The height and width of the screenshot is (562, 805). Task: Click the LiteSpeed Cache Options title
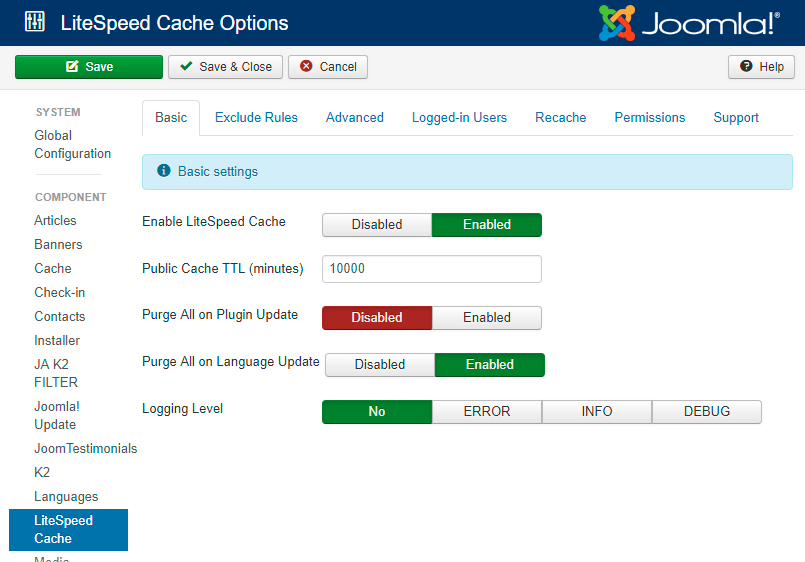tap(174, 23)
